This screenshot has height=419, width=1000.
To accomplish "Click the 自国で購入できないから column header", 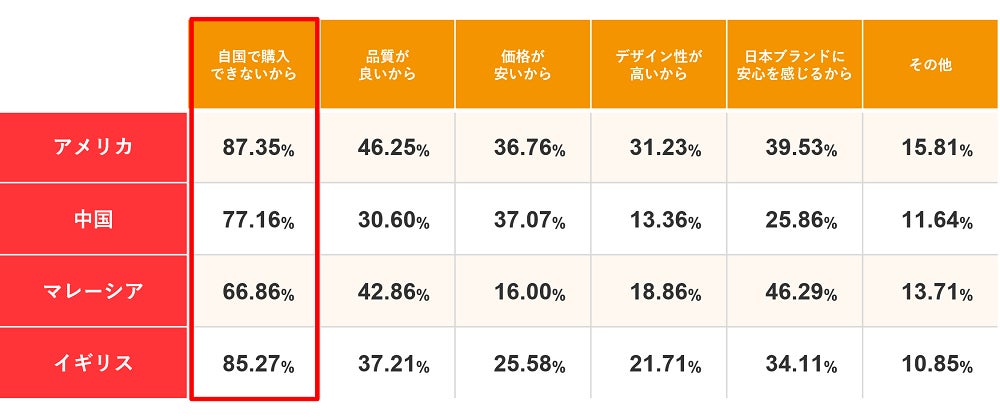I will 257,64.
